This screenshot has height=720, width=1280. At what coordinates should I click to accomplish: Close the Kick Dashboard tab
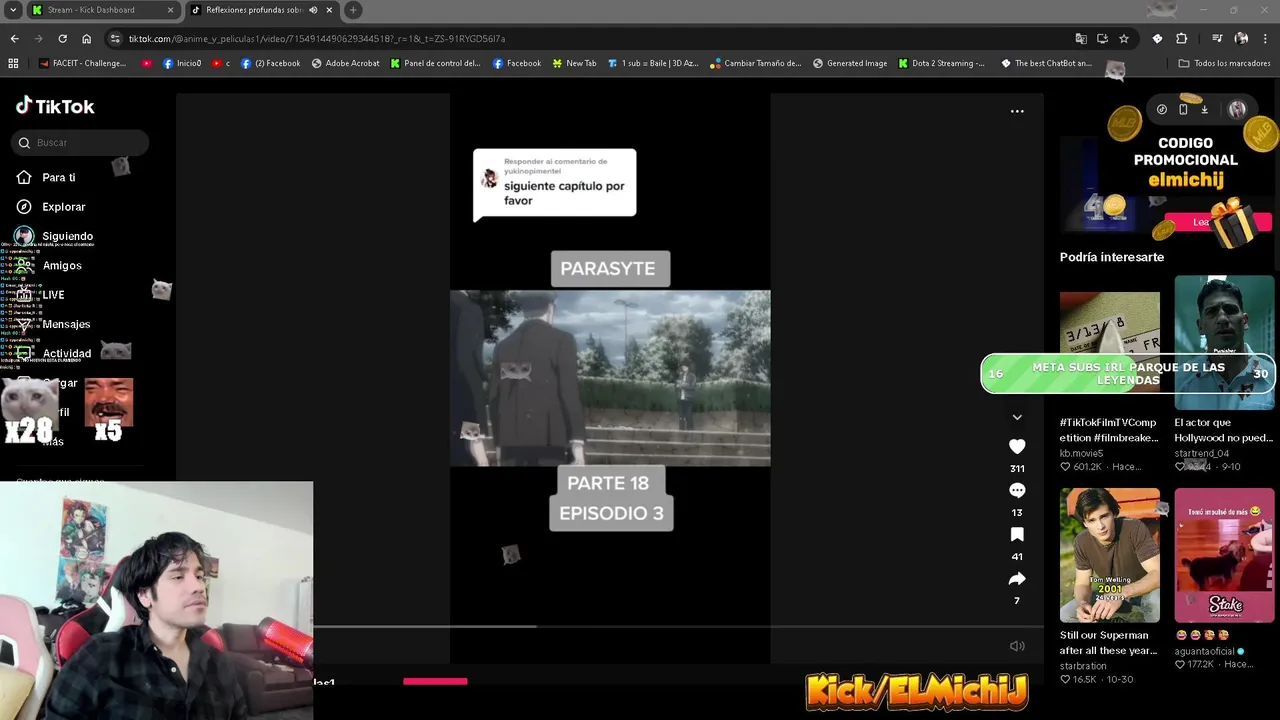(x=170, y=10)
